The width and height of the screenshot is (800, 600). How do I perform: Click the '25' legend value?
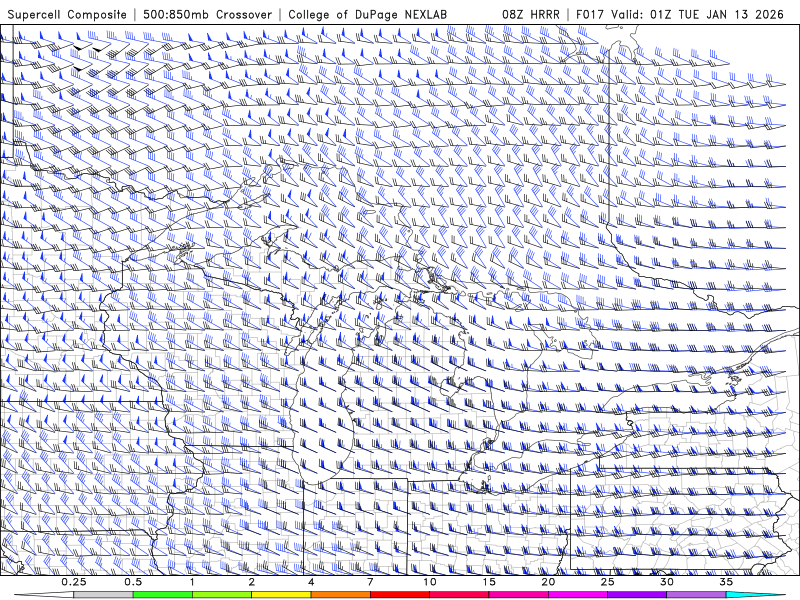(607, 582)
